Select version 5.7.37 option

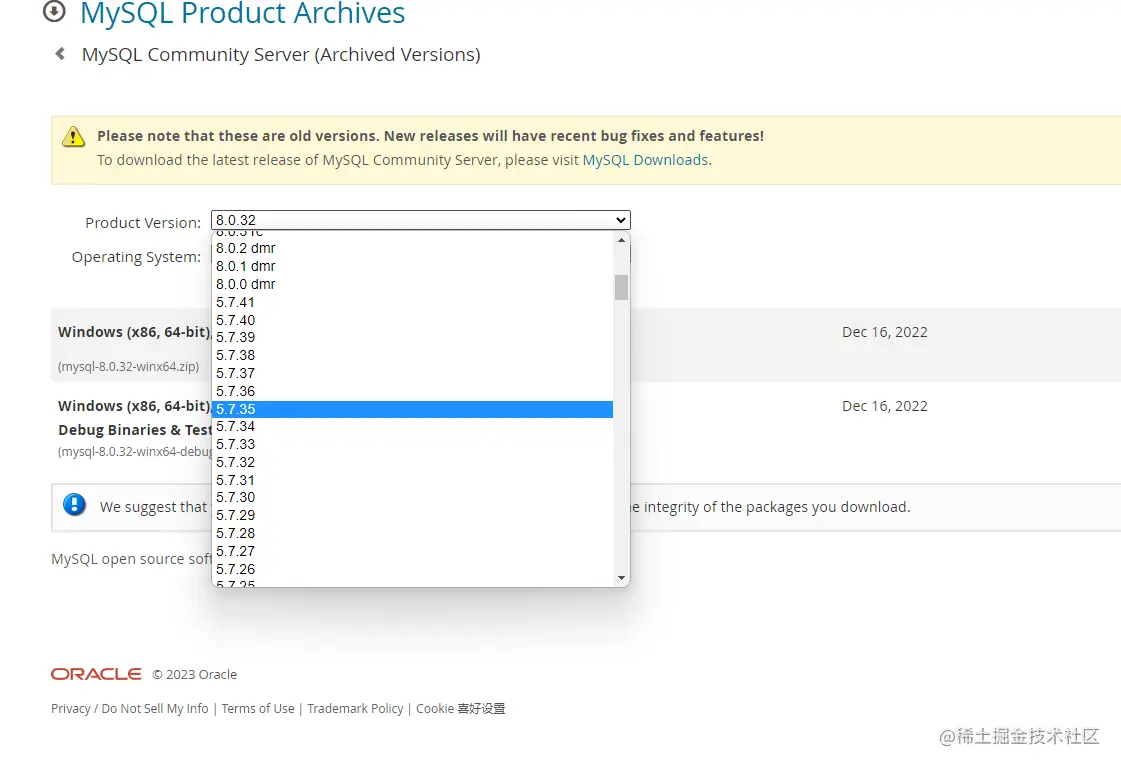(413, 373)
